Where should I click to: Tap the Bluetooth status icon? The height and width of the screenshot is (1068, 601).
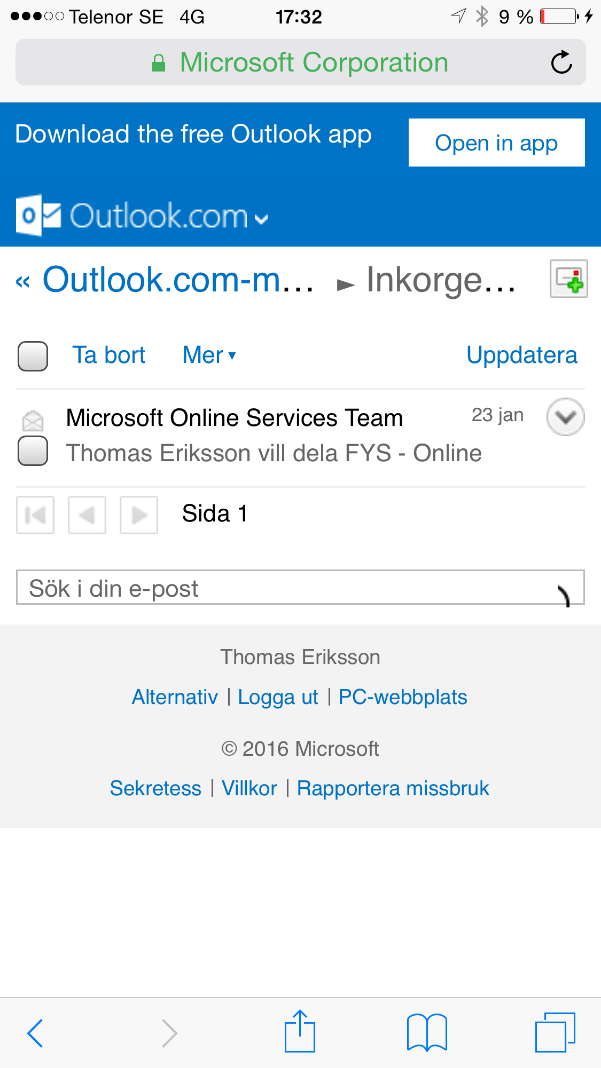coord(482,16)
